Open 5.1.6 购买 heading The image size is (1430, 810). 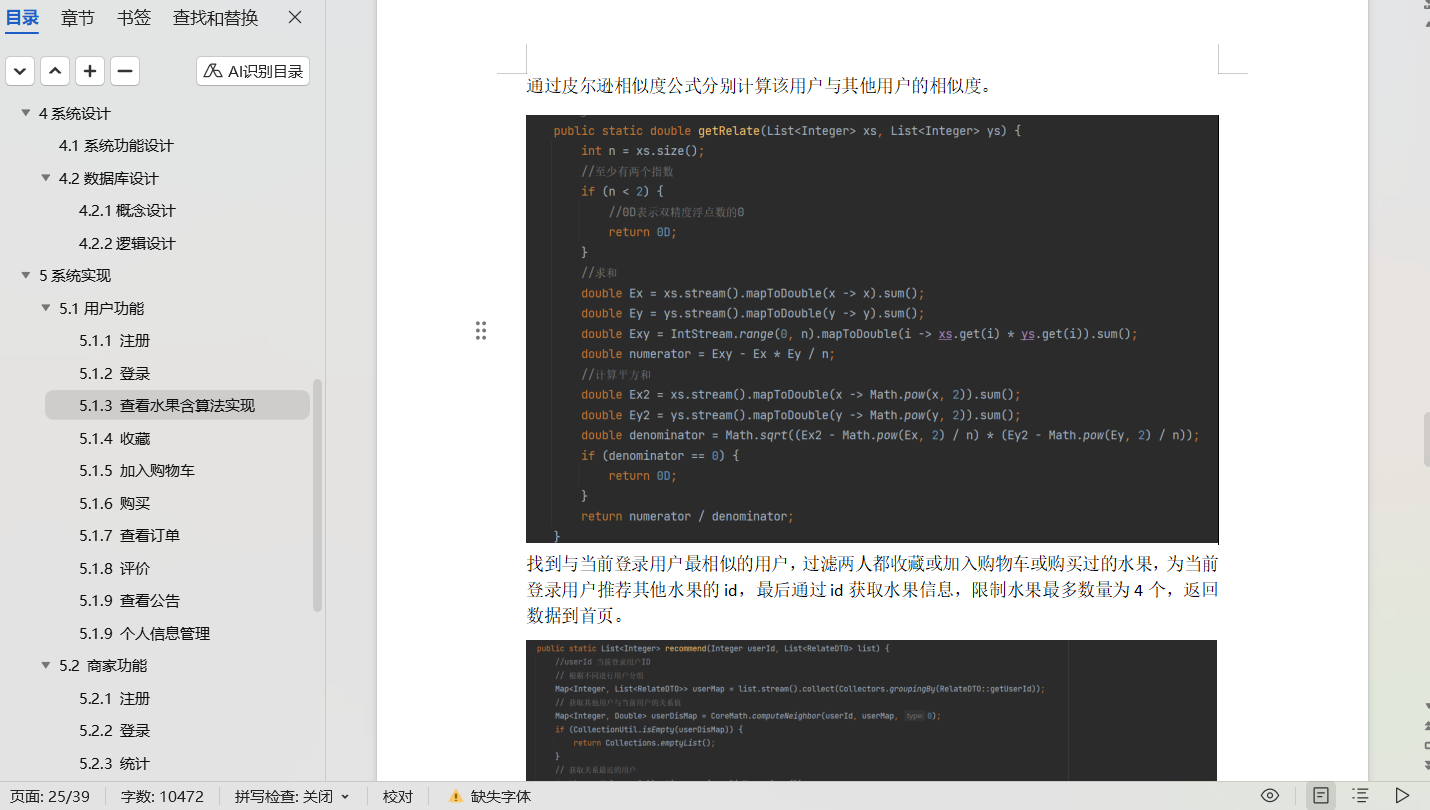click(x=114, y=504)
